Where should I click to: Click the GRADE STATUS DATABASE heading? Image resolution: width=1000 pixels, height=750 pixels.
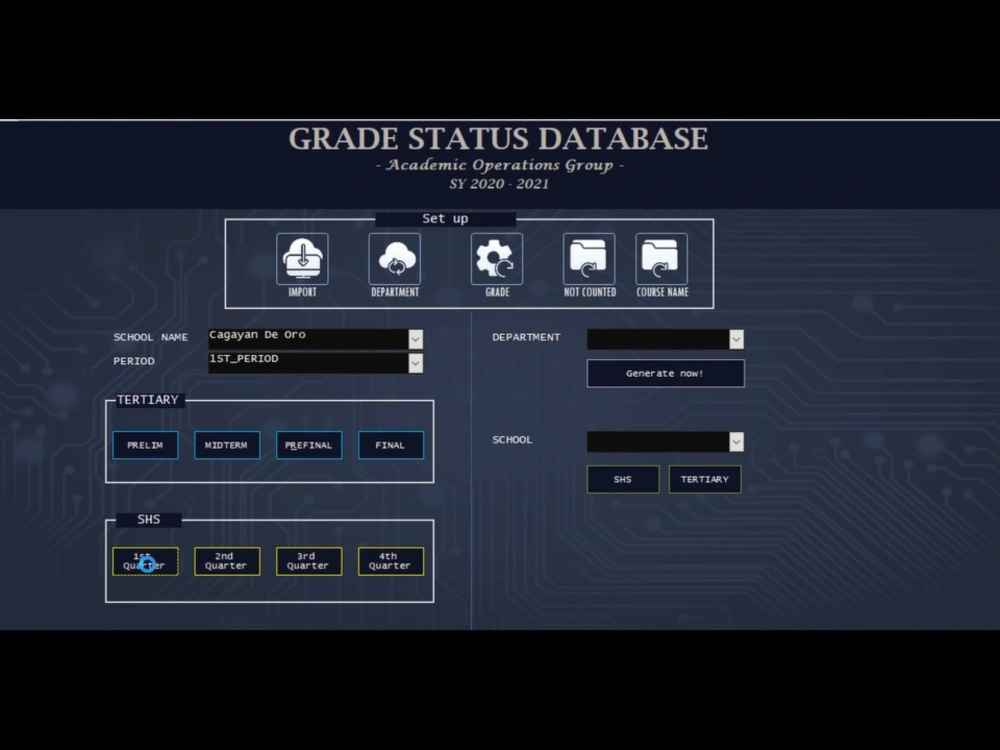498,138
